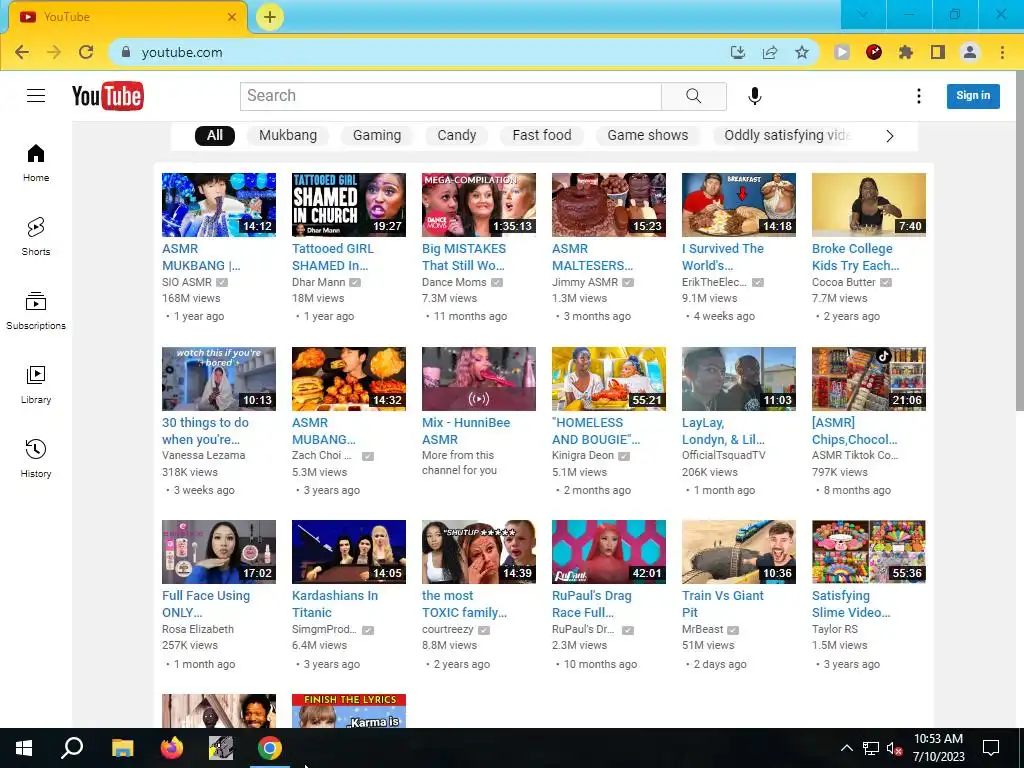Image resolution: width=1024 pixels, height=768 pixels.
Task: Click the share page icon in address bar
Action: [x=770, y=52]
